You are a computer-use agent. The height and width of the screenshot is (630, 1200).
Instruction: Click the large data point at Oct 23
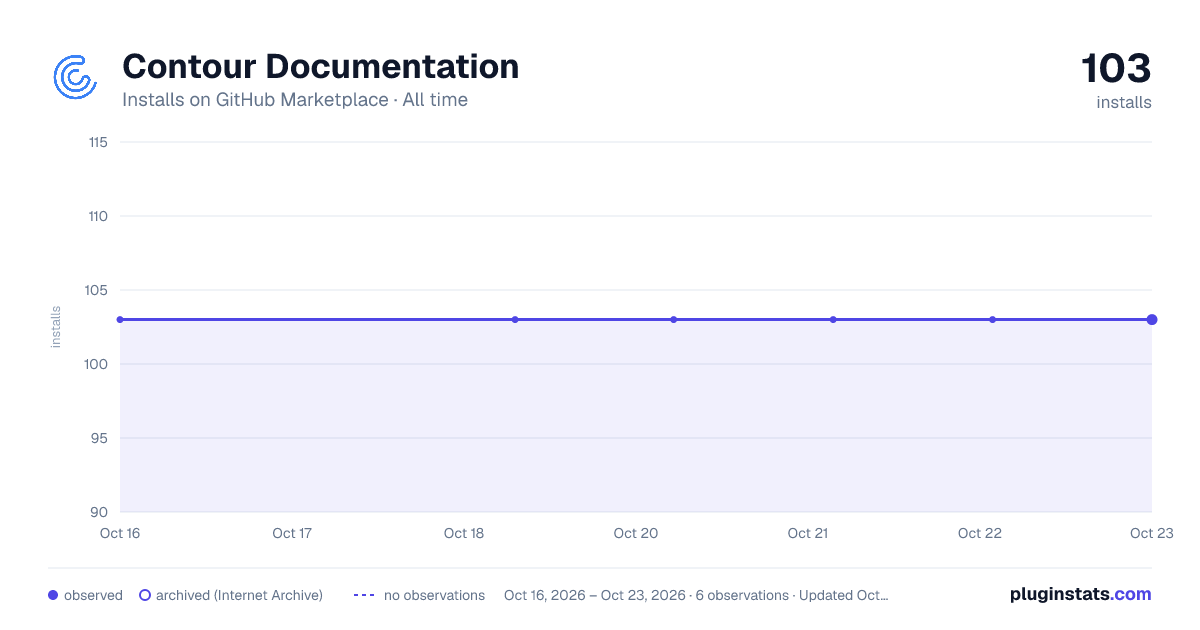(1152, 320)
